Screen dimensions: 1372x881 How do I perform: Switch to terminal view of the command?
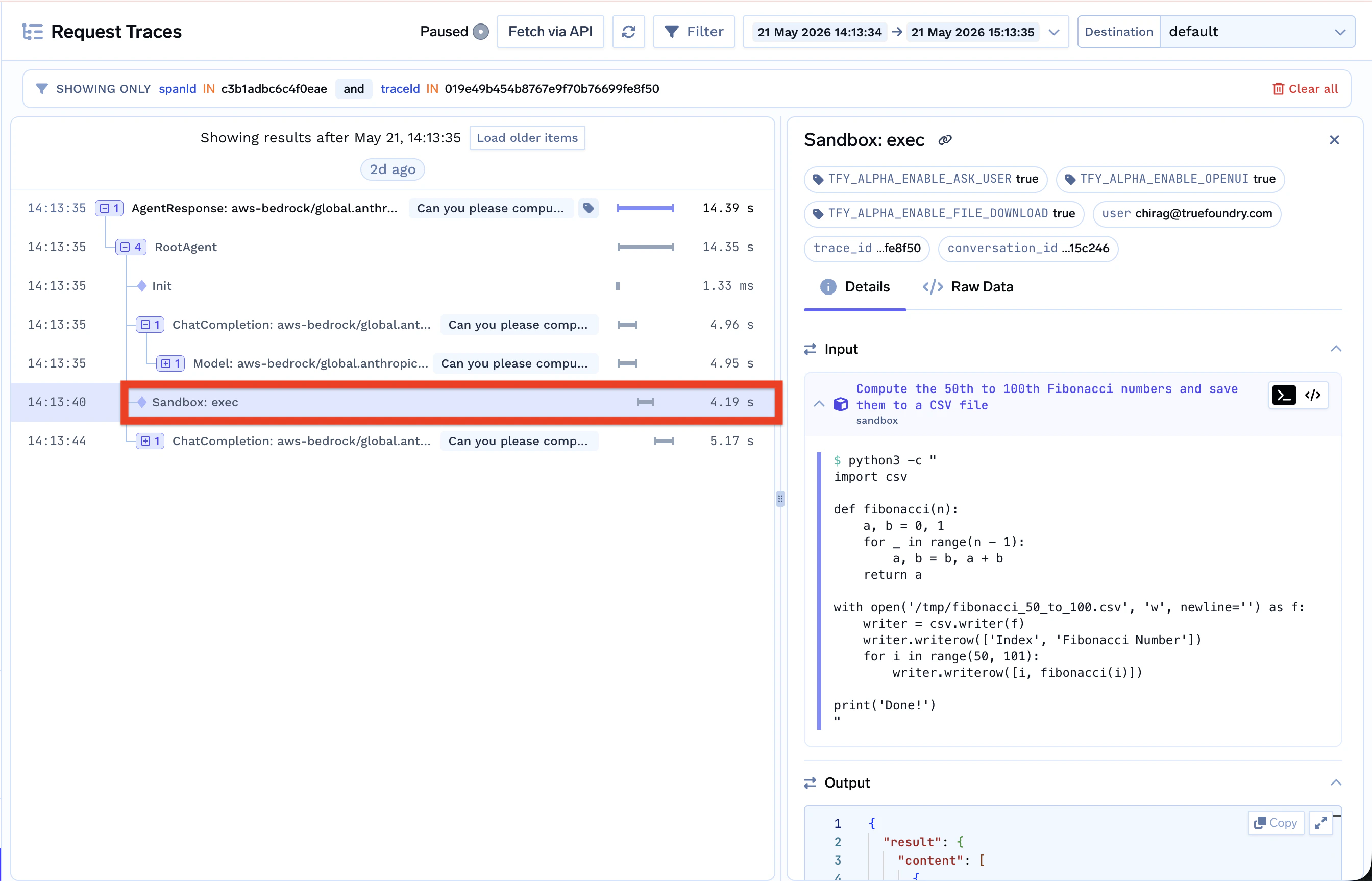(1283, 395)
